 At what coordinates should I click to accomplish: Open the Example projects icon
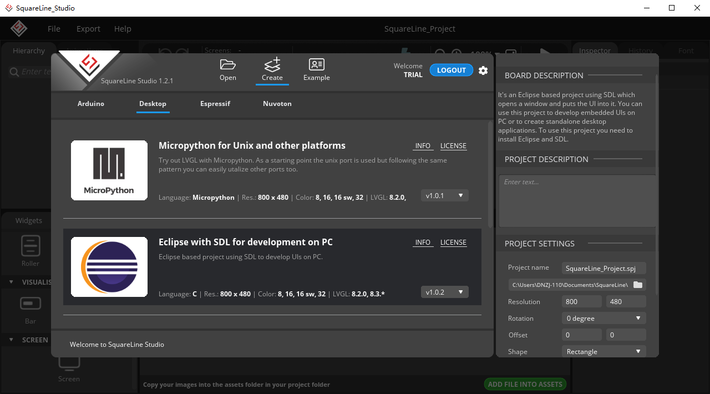click(317, 65)
